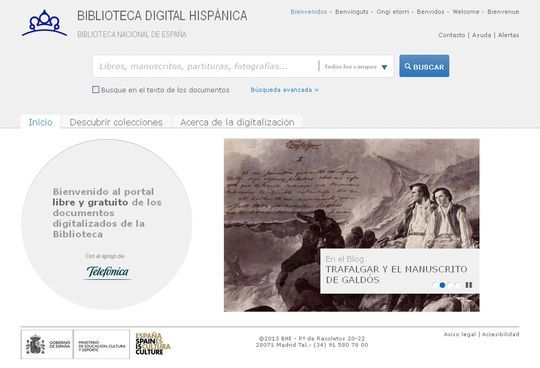The height and width of the screenshot is (368, 540).
Task: Open the Gobierno de España emblem logo
Action: pos(47,344)
